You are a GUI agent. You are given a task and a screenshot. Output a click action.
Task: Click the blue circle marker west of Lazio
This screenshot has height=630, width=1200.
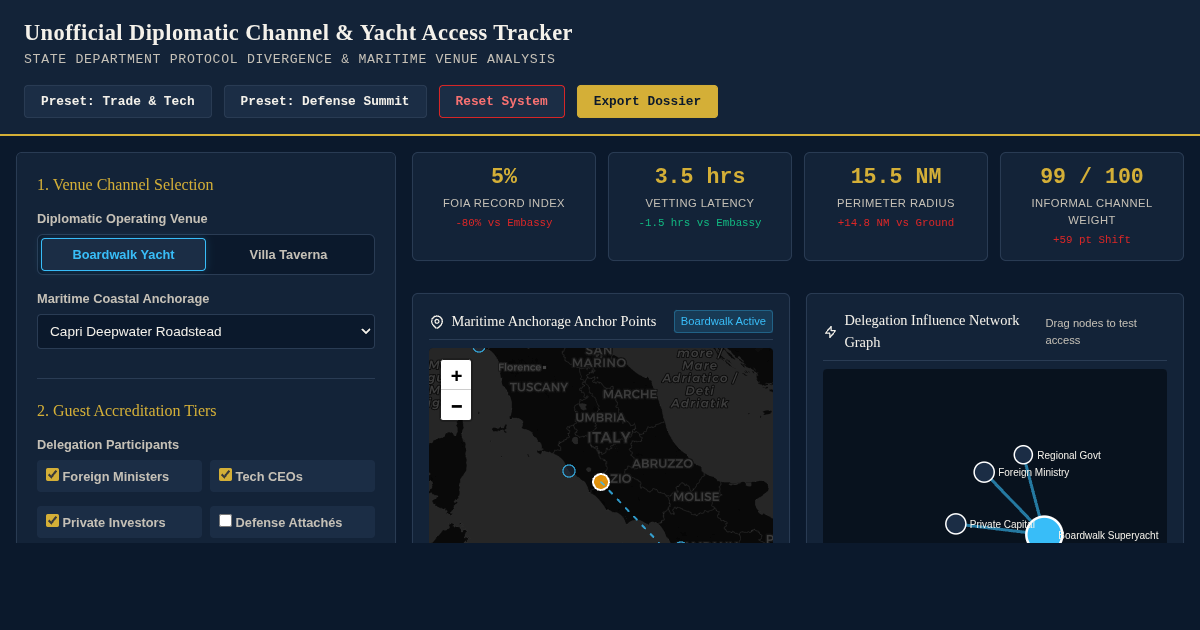569,471
